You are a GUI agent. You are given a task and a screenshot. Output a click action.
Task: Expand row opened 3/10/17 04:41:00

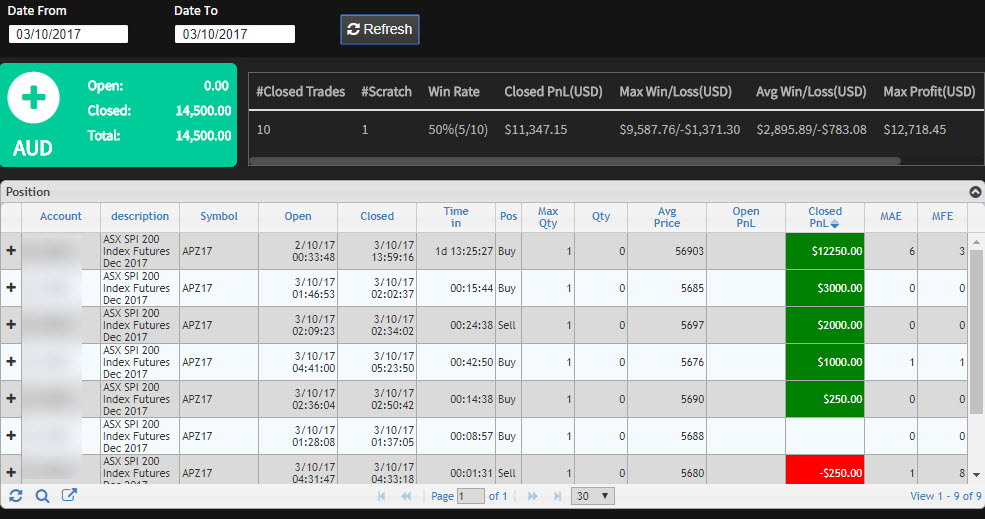(11, 362)
